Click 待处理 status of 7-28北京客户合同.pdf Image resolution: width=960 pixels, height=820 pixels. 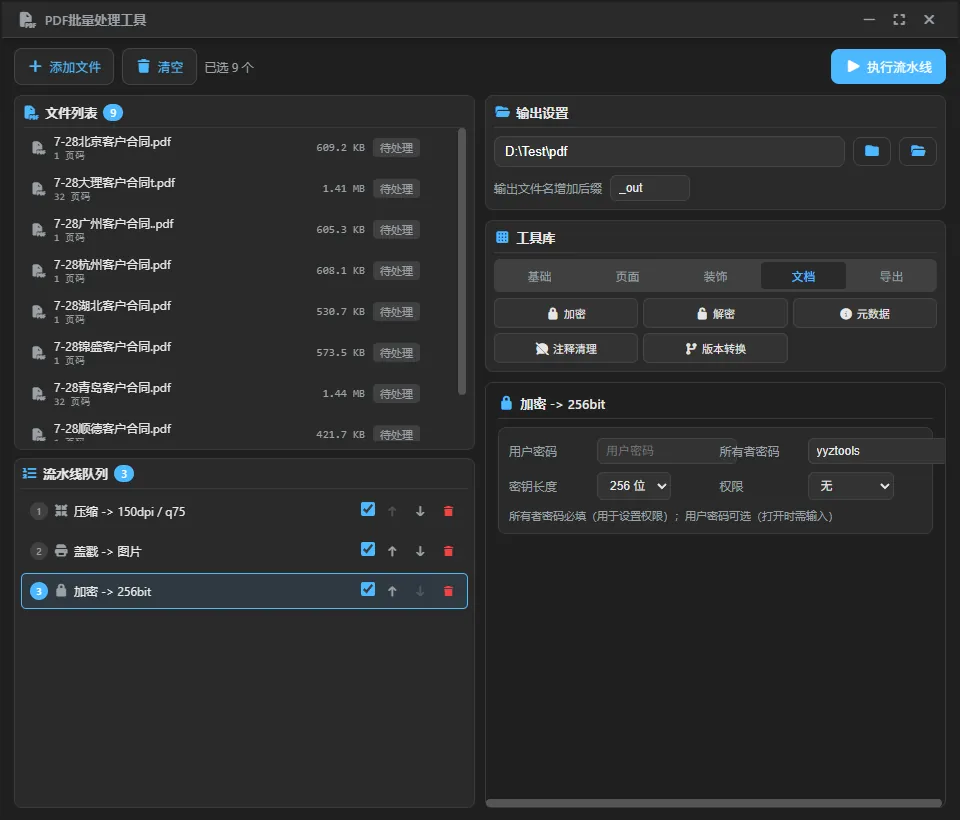[396, 148]
